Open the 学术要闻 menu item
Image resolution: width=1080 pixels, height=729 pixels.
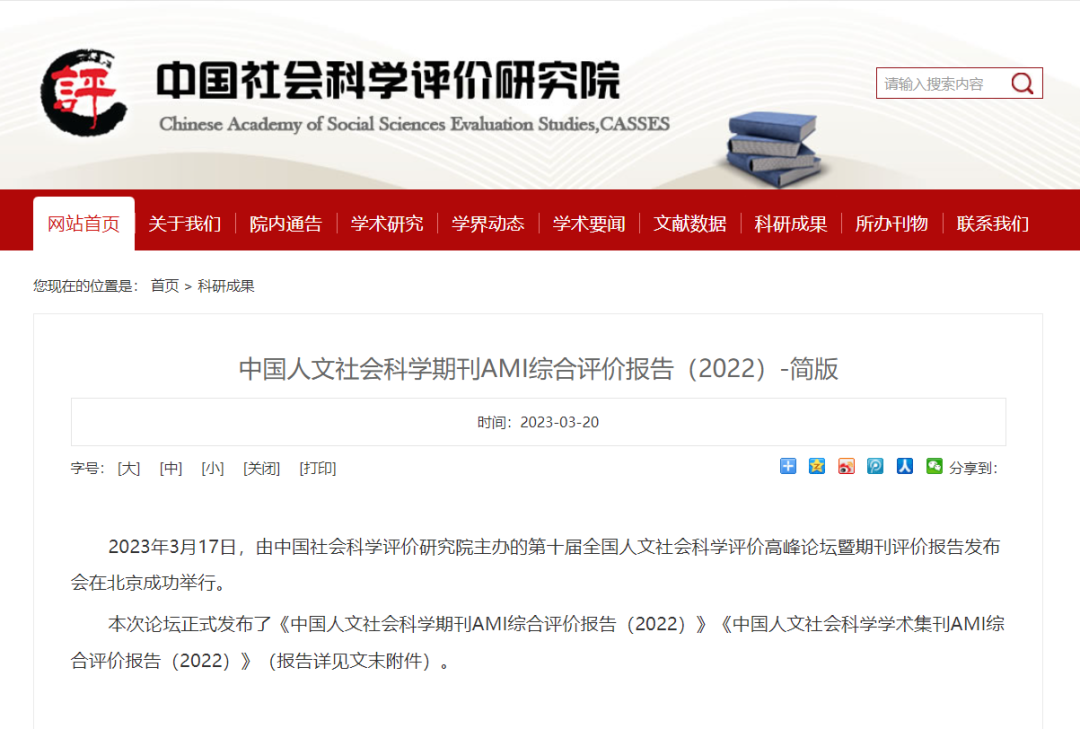click(589, 223)
